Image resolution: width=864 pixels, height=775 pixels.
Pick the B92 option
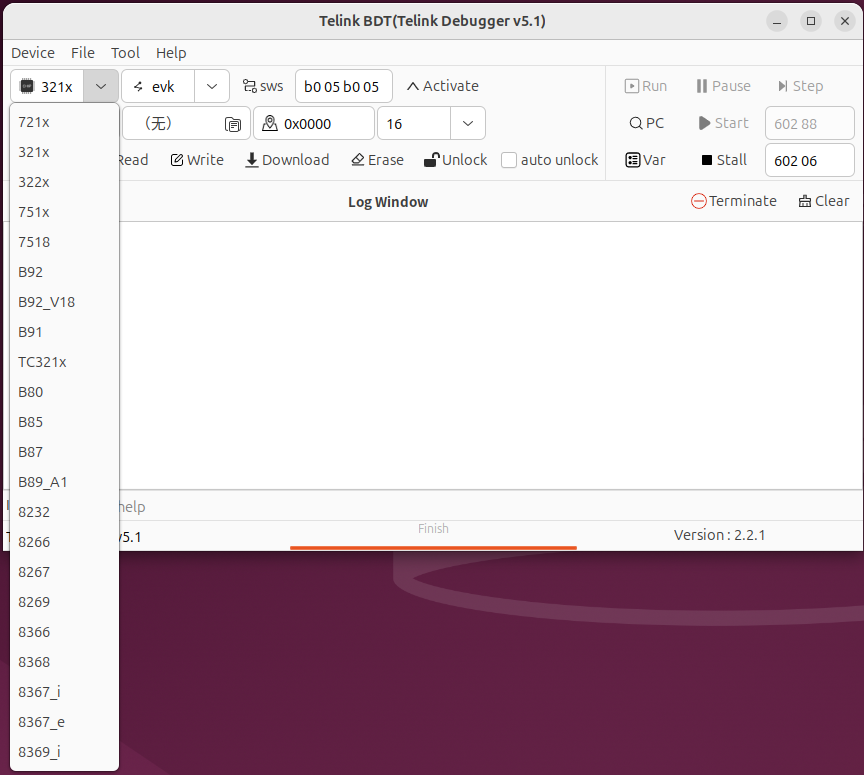64,272
